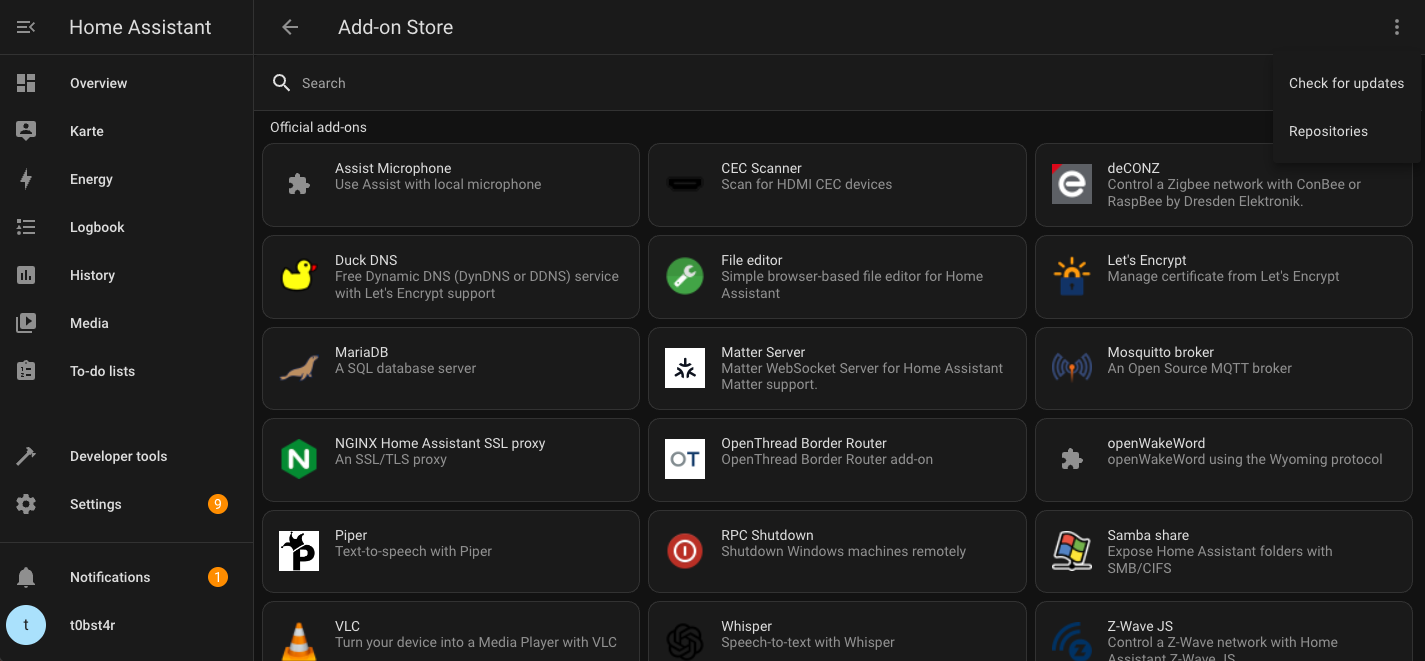This screenshot has height=661, width=1425.
Task: Click the search magnifier icon
Action: coord(282,83)
